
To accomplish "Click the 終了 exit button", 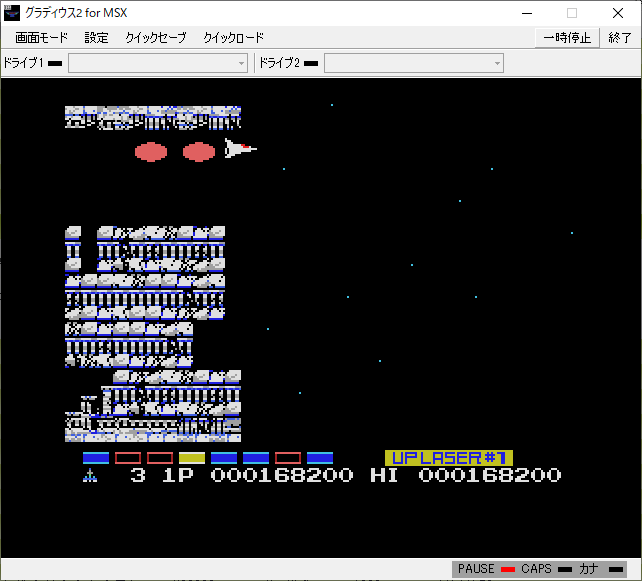I will point(620,38).
